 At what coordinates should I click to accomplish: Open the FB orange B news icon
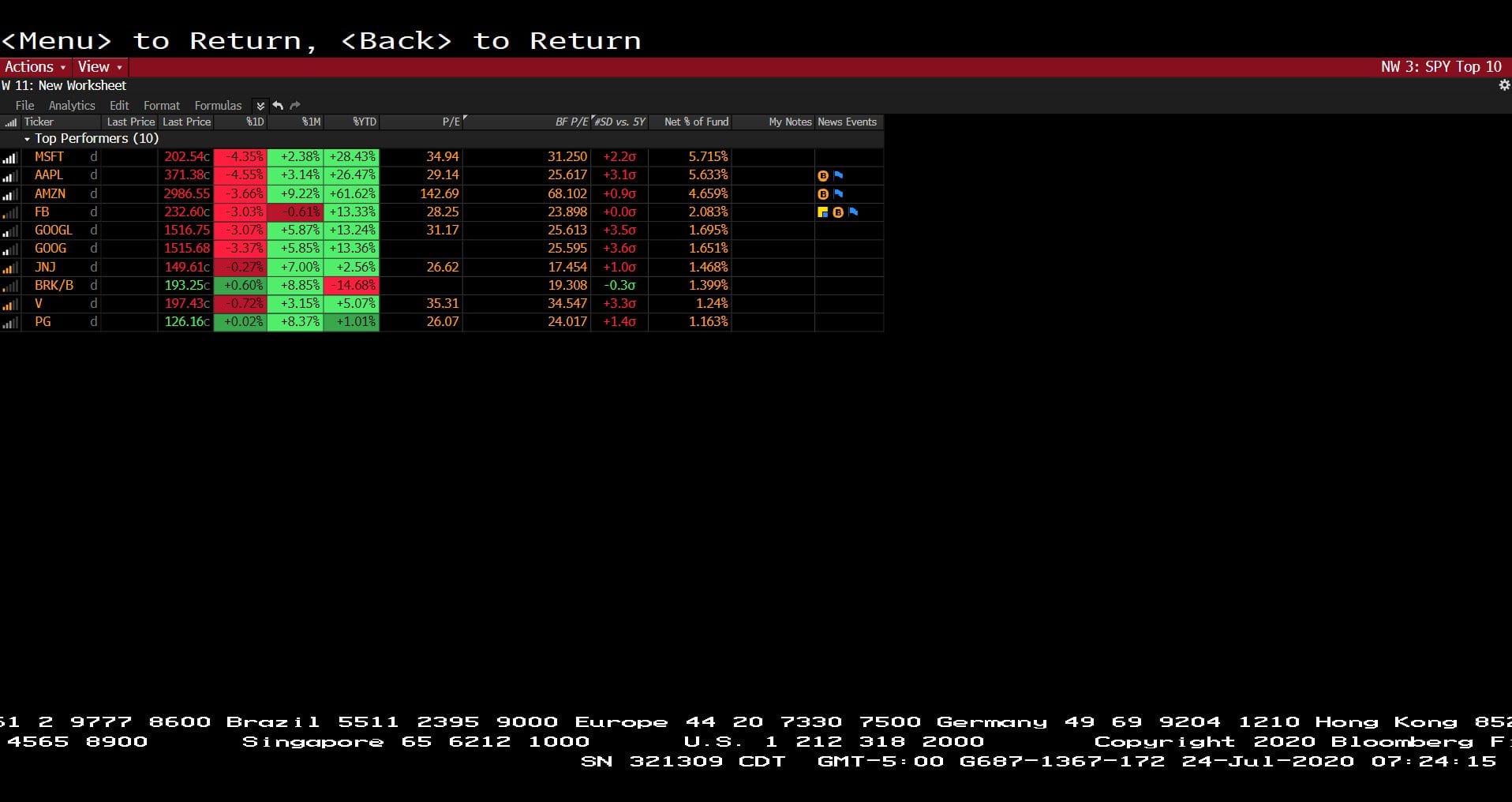pyautogui.click(x=838, y=212)
